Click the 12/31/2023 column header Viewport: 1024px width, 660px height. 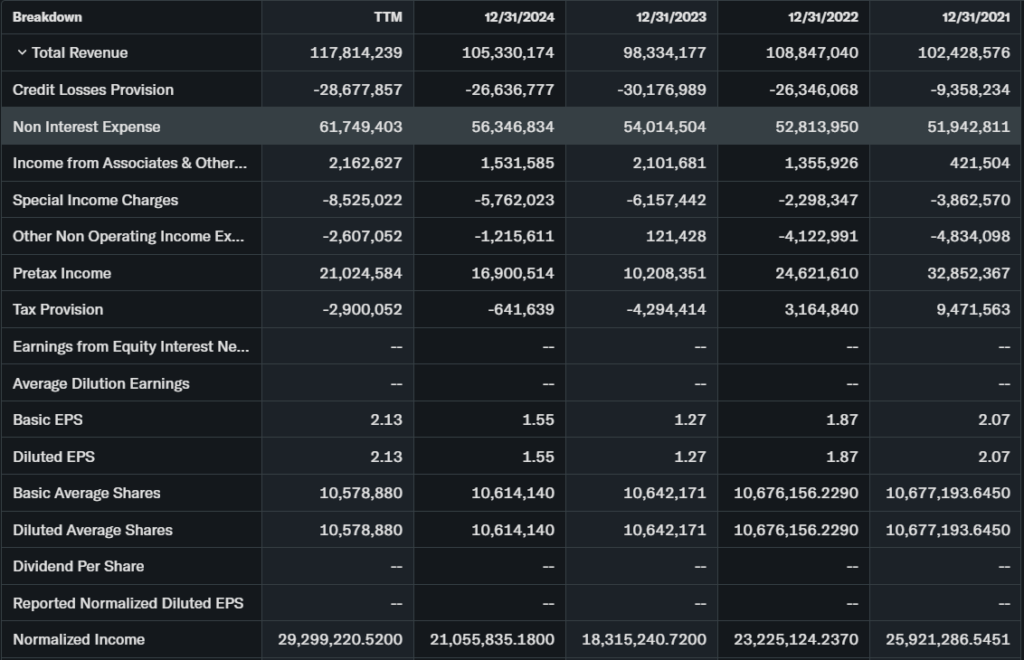(670, 17)
